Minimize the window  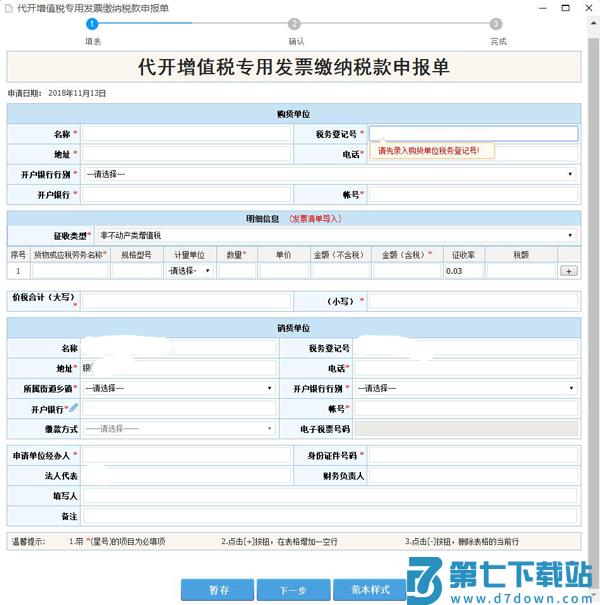pyautogui.click(x=543, y=8)
